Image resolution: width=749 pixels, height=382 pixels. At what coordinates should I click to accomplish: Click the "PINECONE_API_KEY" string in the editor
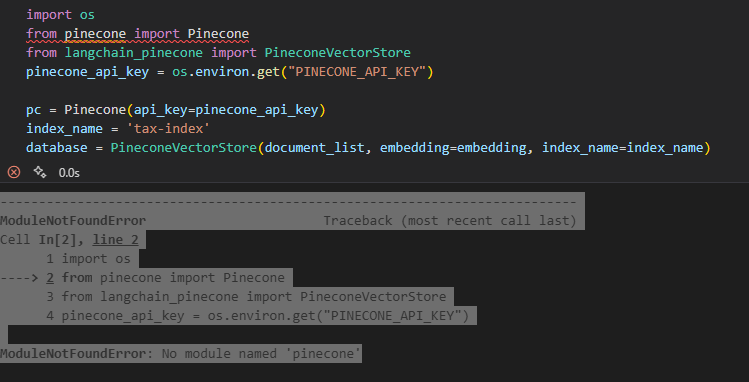357,72
